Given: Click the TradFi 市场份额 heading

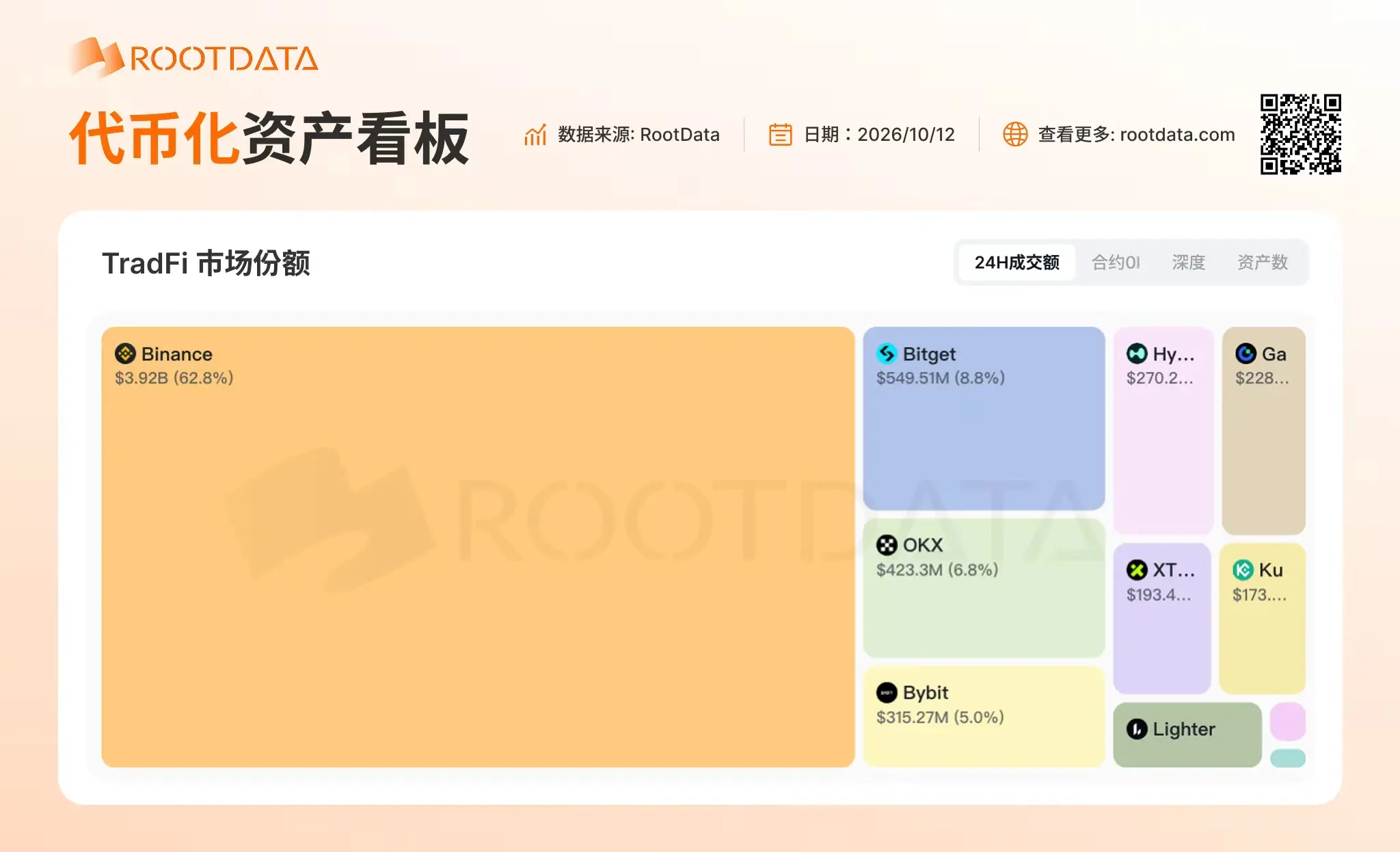Looking at the screenshot, I should 206,263.
